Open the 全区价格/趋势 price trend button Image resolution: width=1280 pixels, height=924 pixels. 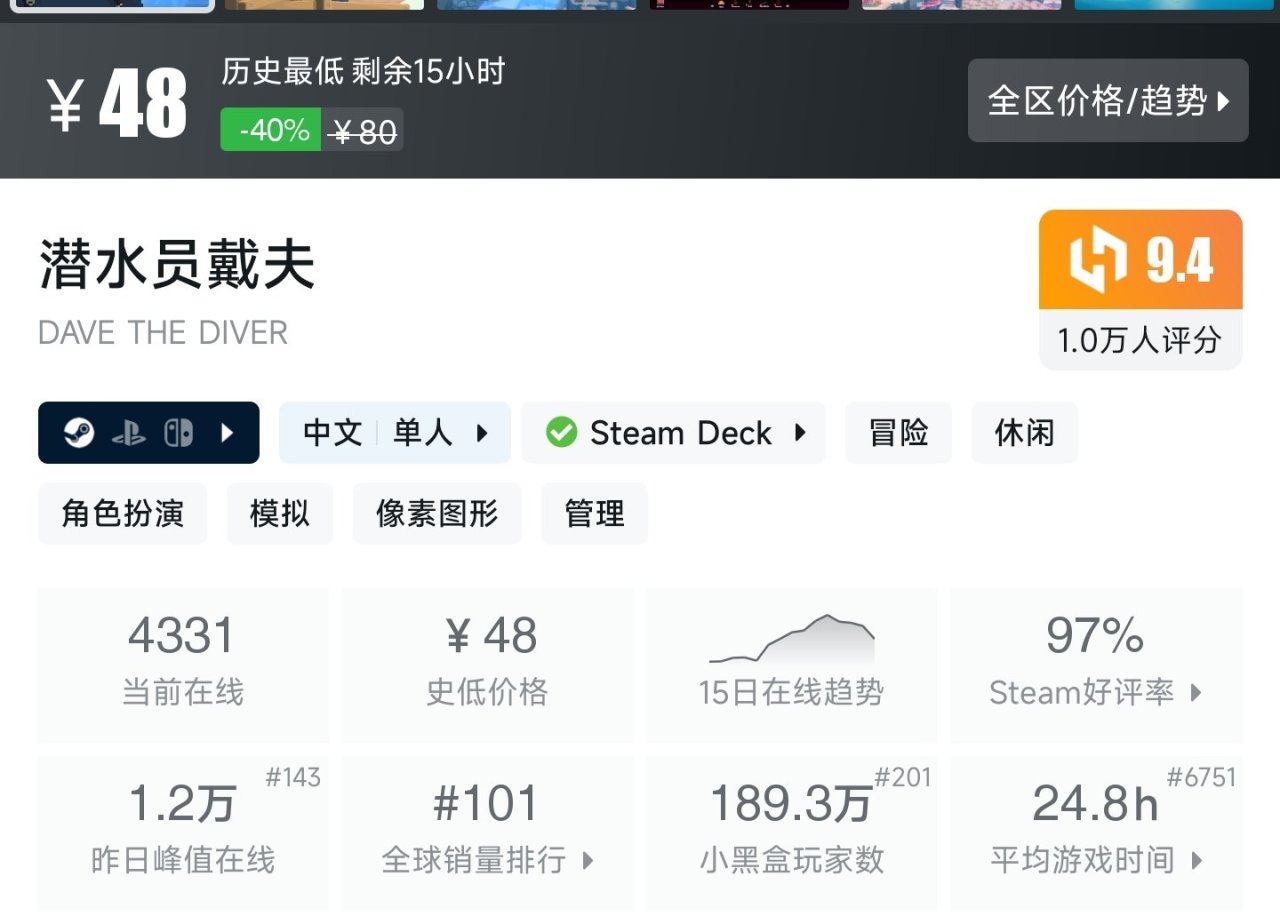click(1108, 100)
